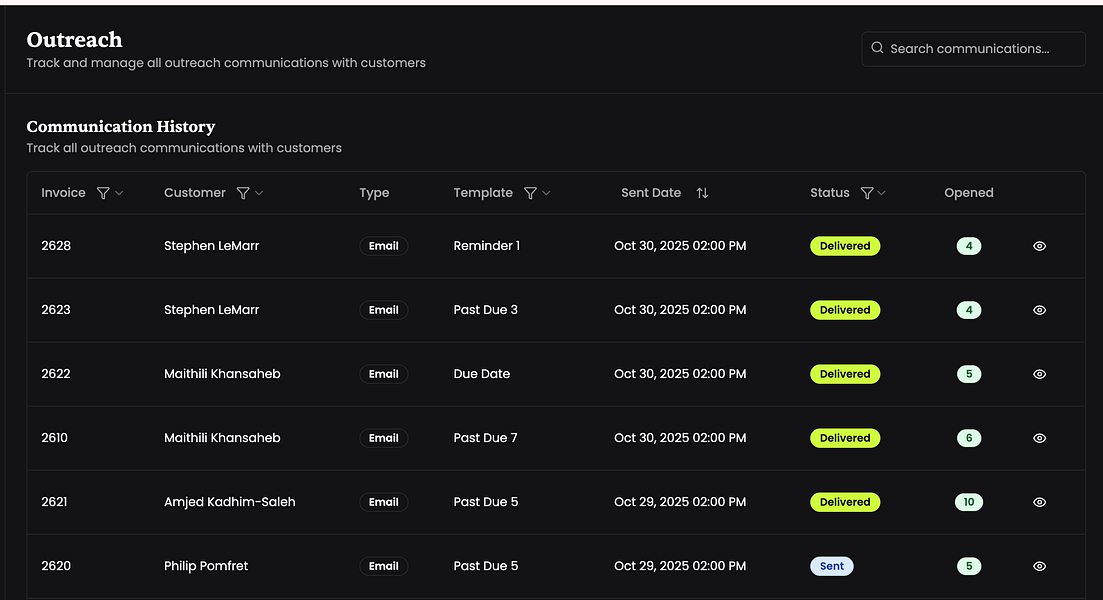View invoice 2621 communication eye icon

click(1039, 502)
